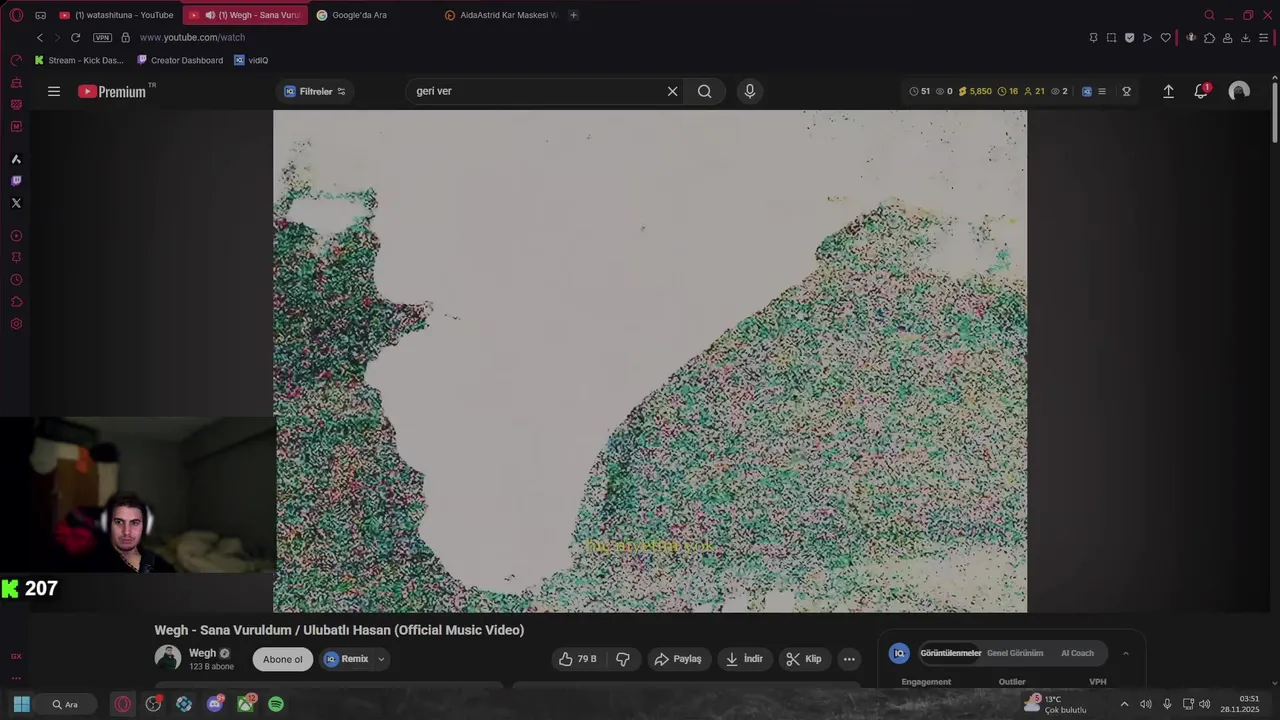Share the video via Paylaş button
This screenshot has width=1280, height=720.
click(678, 659)
